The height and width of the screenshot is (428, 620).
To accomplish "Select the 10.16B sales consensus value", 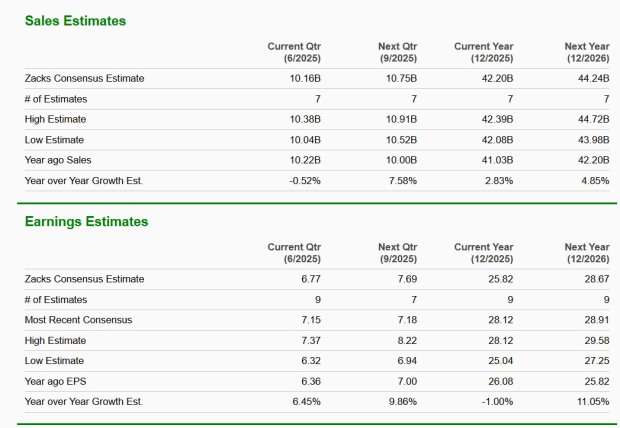I will [304, 78].
